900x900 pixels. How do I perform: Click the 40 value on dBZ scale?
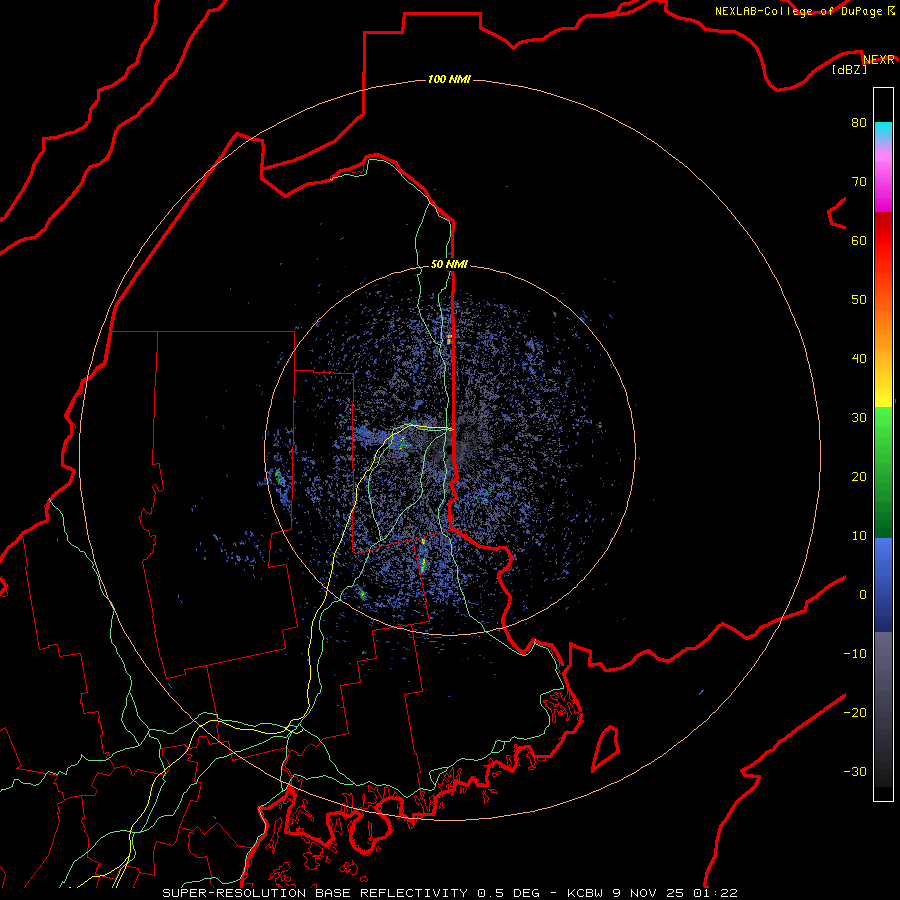pos(859,359)
